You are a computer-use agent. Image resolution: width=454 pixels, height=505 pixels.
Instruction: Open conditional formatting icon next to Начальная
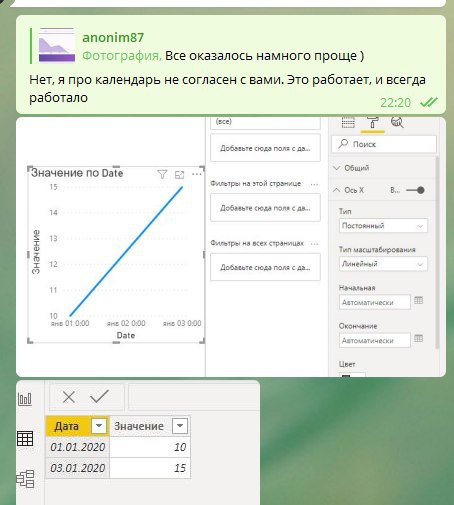coord(419,300)
